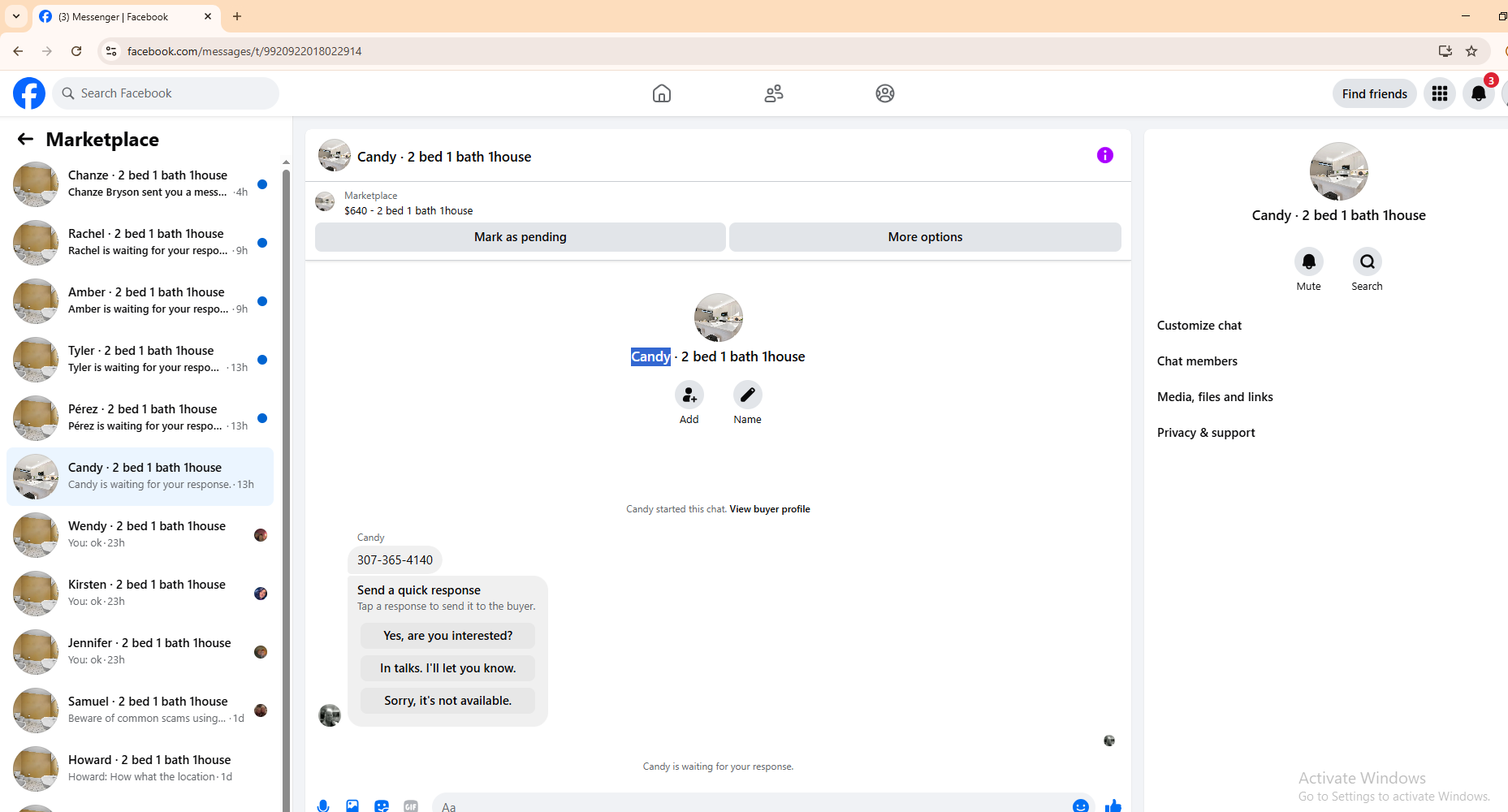This screenshot has width=1508, height=812.
Task: Click the phone number message 307-365-4140
Action: pos(395,560)
